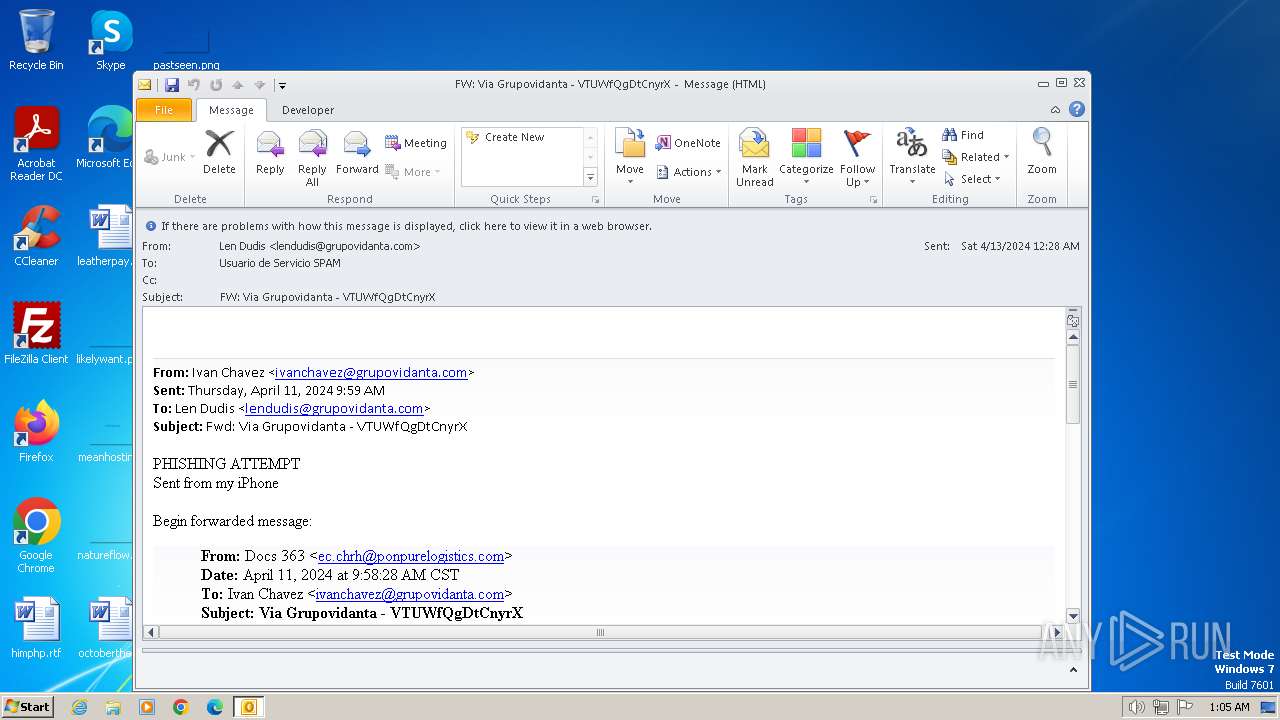Click the Reply icon in the ribbon

270,153
